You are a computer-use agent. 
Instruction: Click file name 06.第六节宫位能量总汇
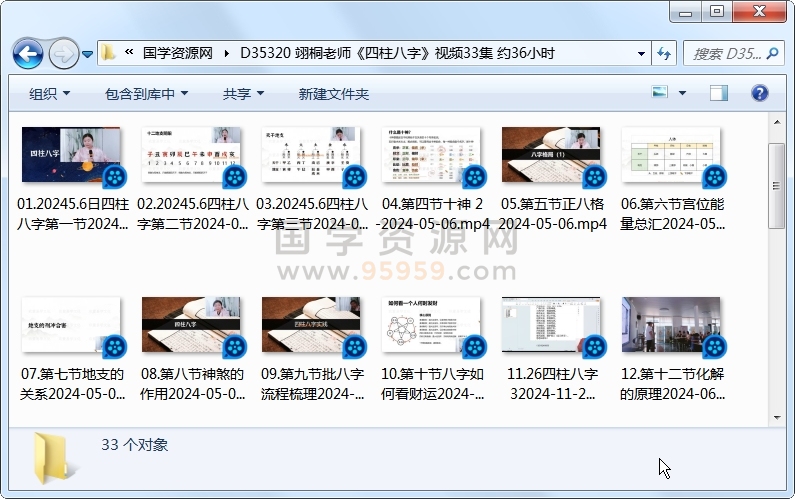click(672, 213)
